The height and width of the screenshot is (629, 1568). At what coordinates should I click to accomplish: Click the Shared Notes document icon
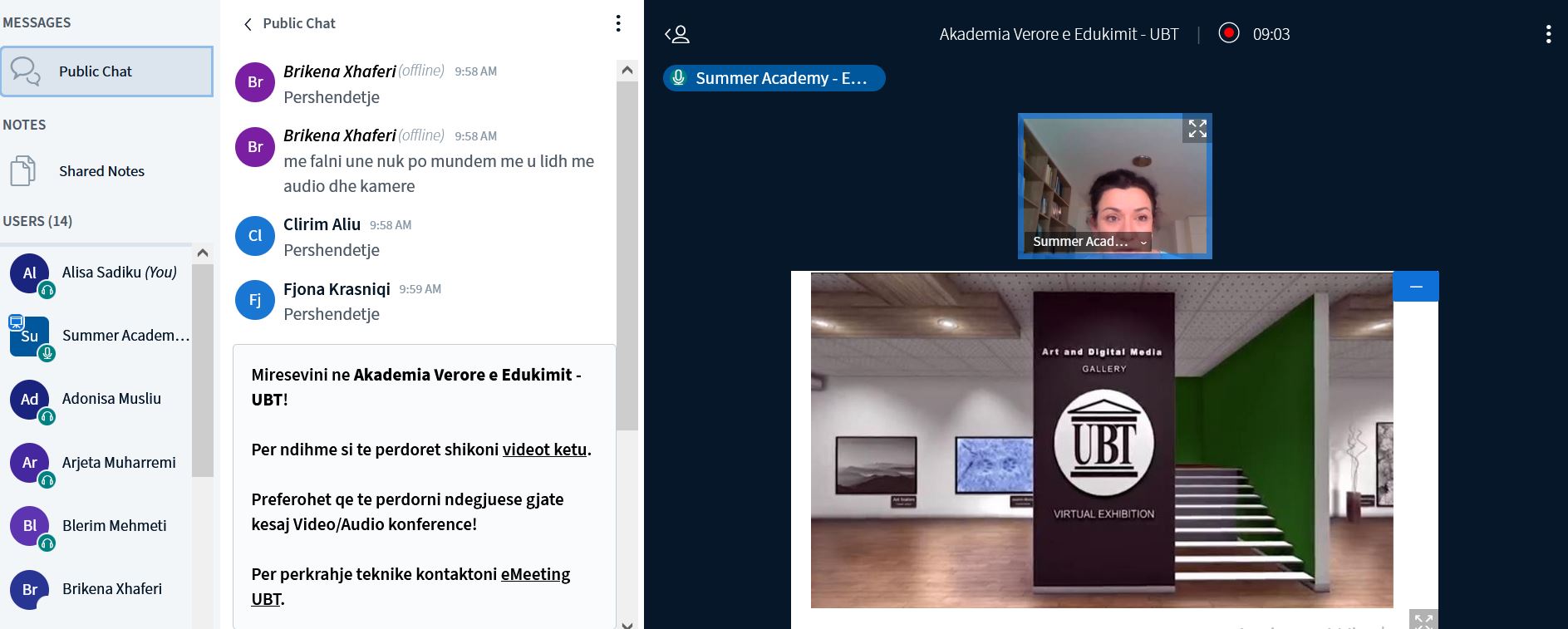23,171
